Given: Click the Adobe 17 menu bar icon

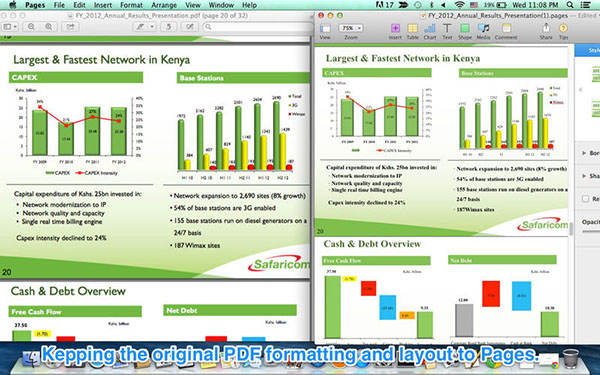Looking at the screenshot, I should pos(385,5).
